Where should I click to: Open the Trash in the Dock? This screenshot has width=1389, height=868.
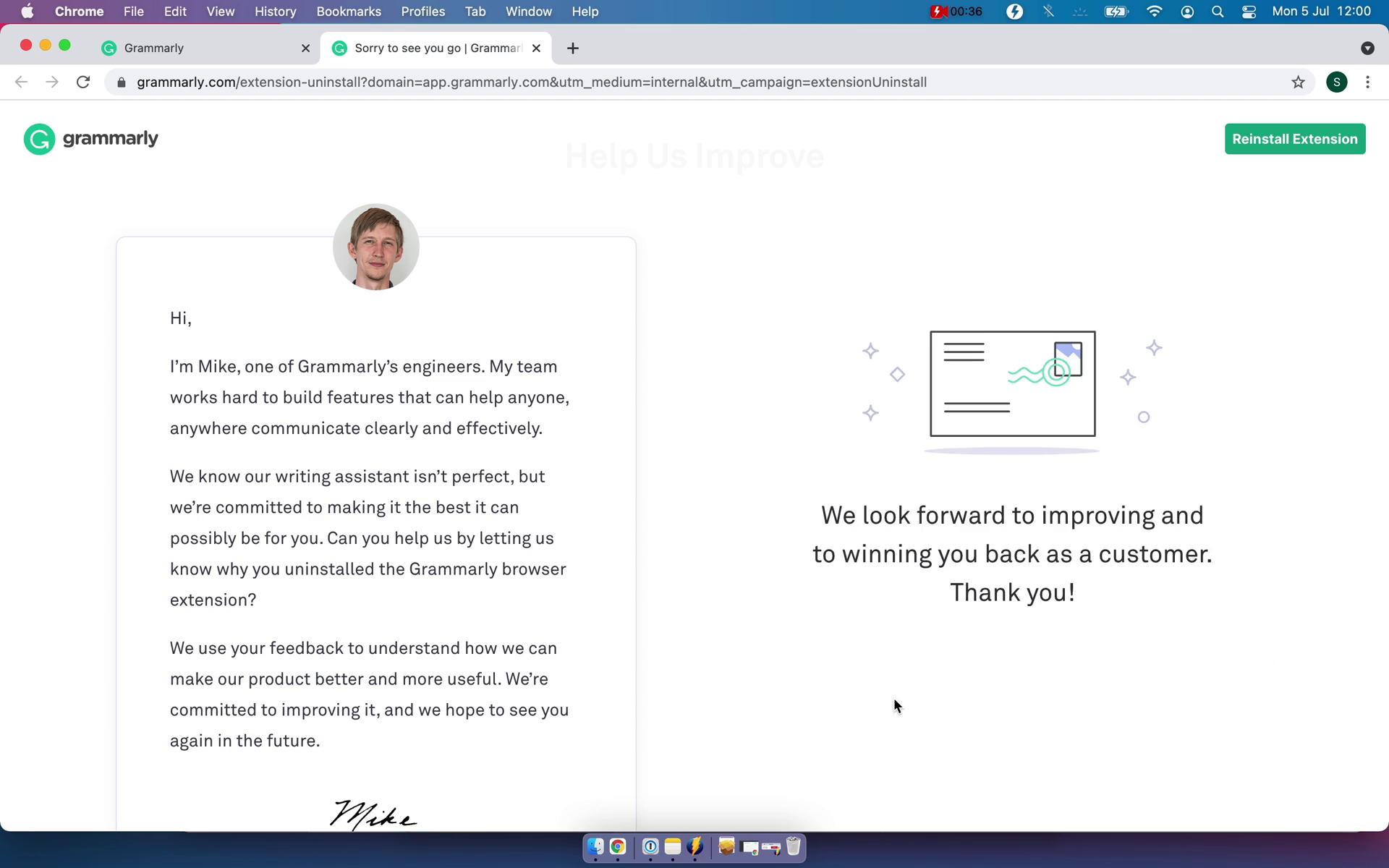[x=794, y=846]
